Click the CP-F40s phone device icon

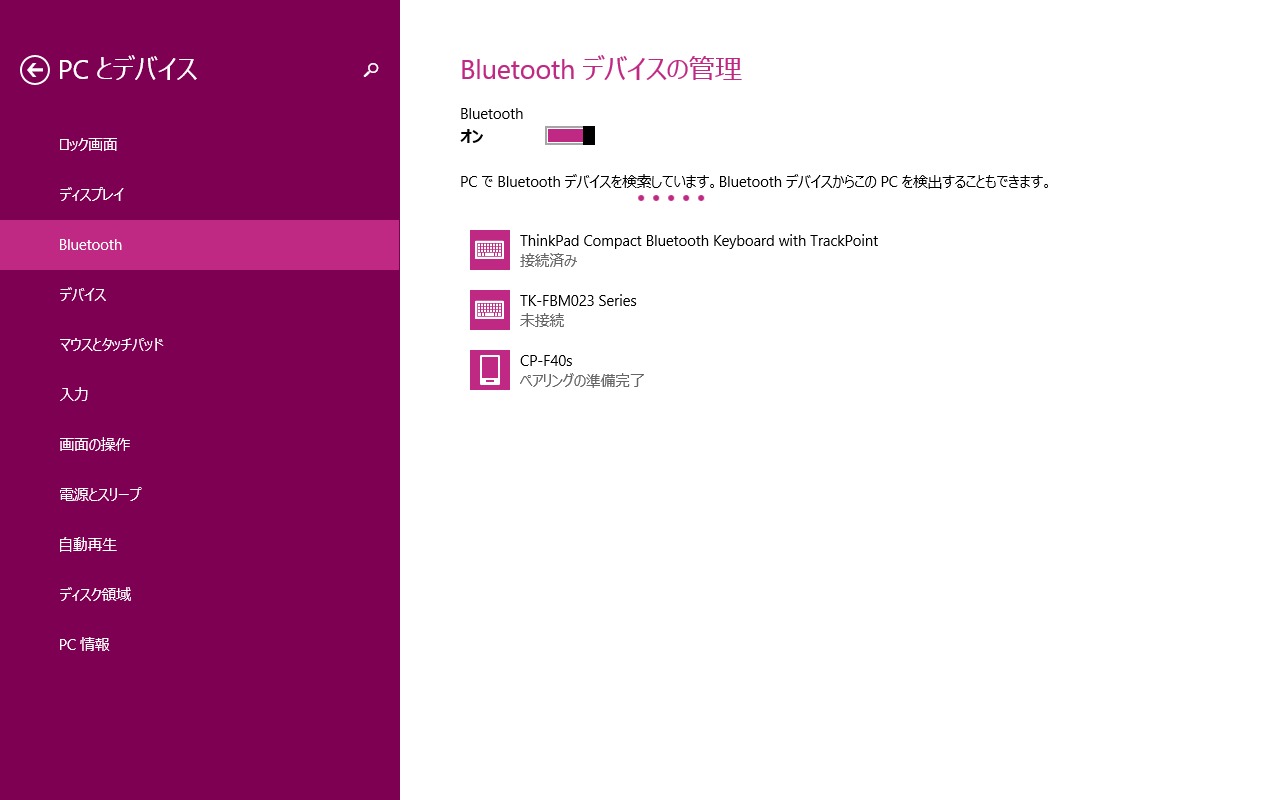[x=490, y=370]
